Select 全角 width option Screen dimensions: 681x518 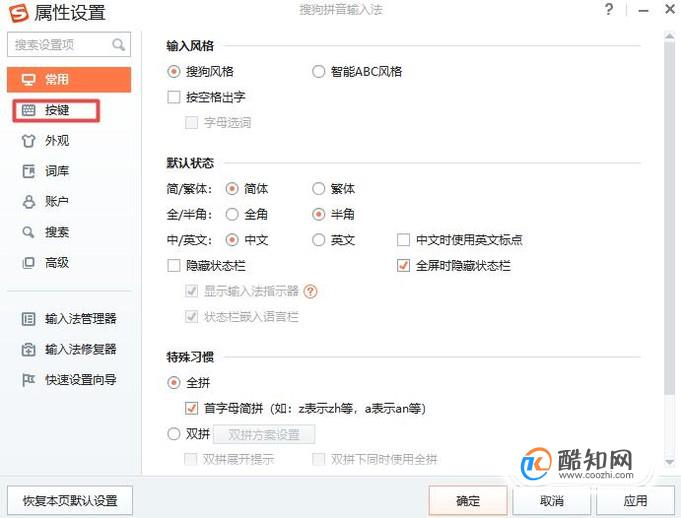pos(232,214)
